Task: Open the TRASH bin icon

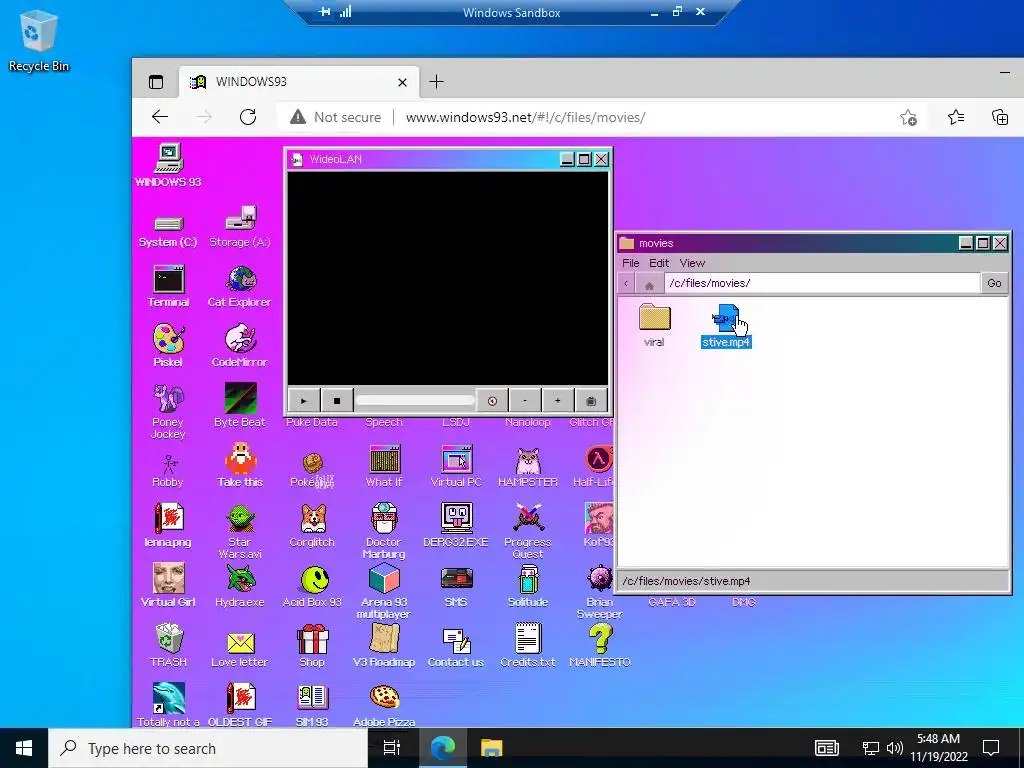Action: pyautogui.click(x=168, y=639)
